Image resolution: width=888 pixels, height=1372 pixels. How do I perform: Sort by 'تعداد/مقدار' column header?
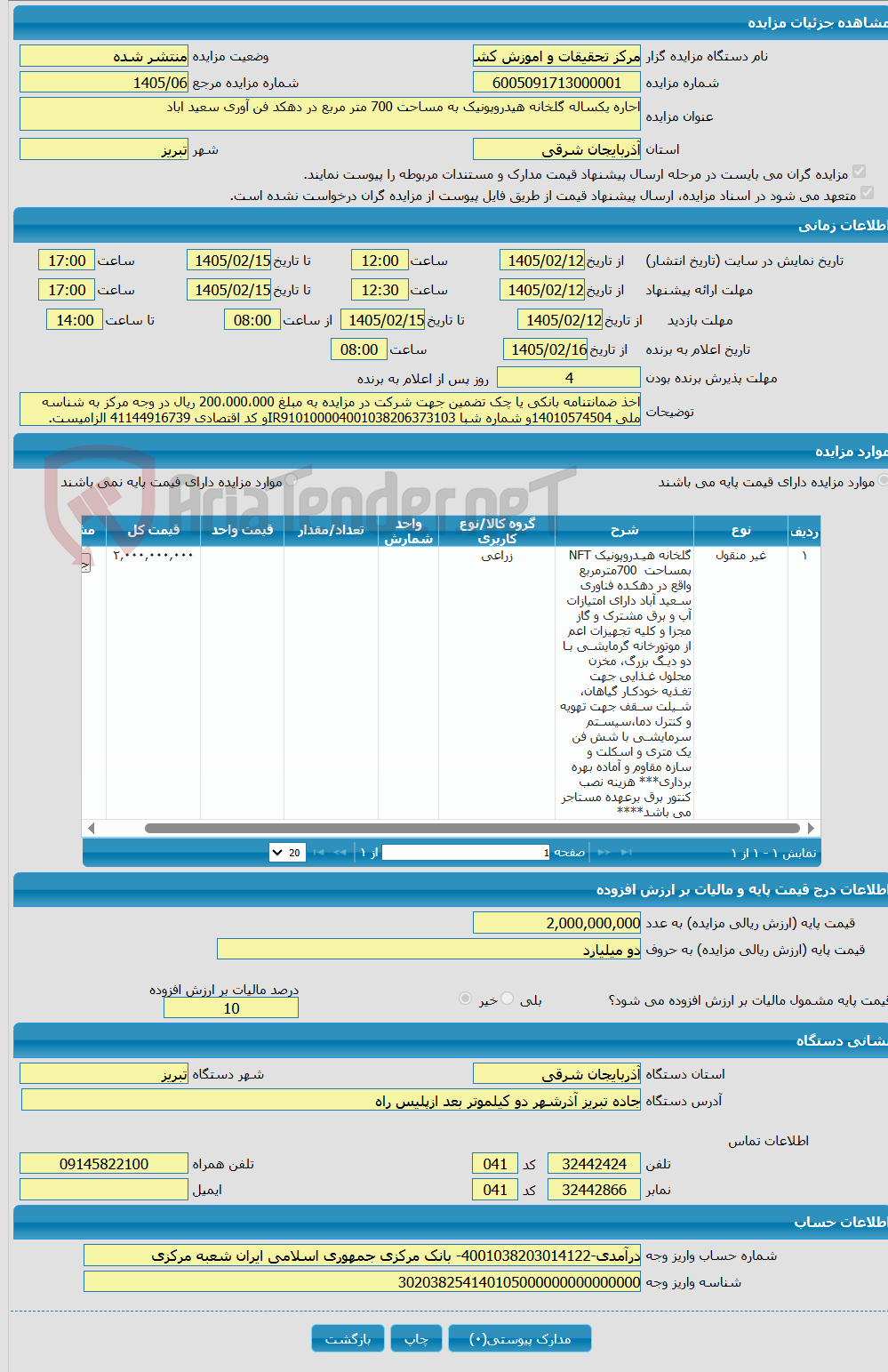(x=331, y=530)
